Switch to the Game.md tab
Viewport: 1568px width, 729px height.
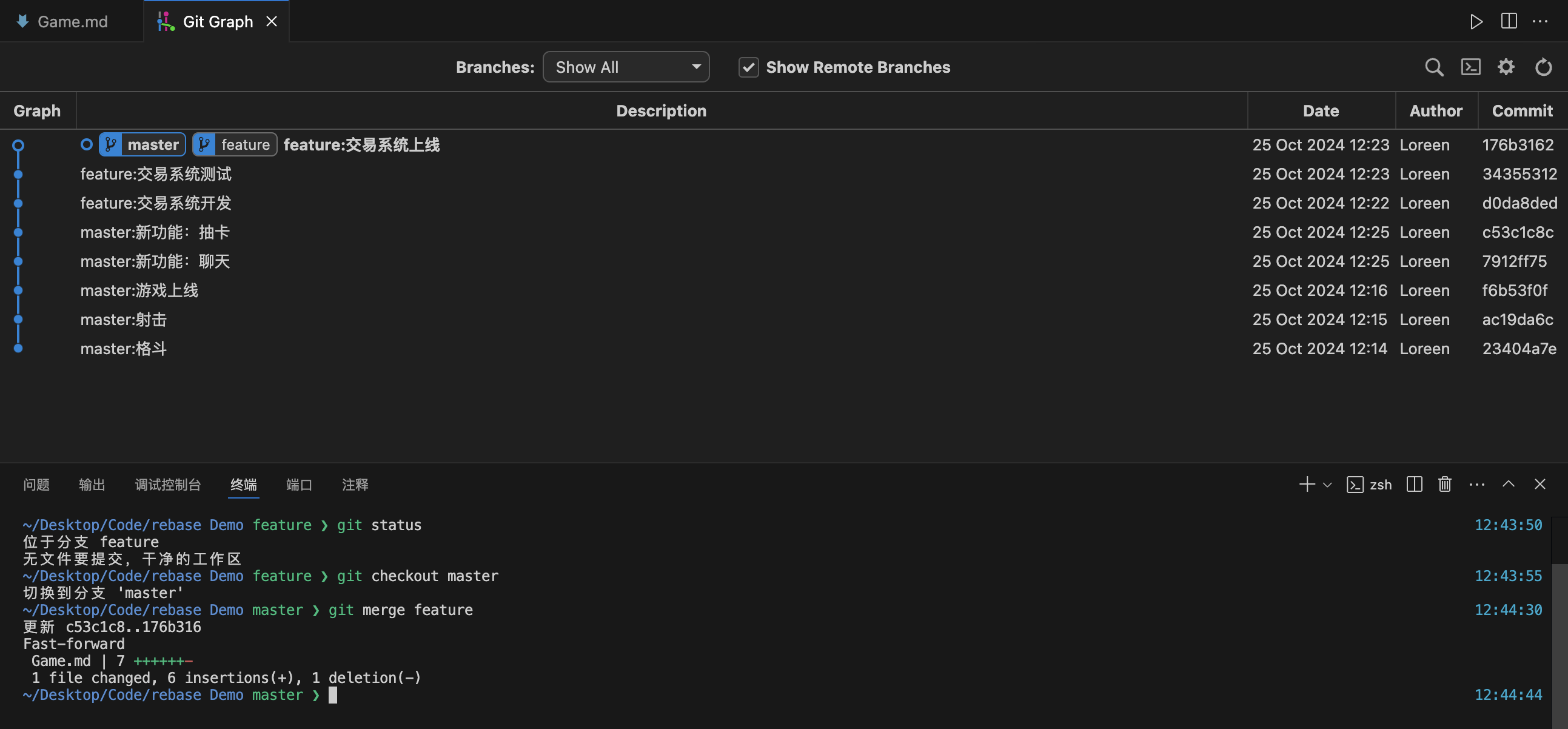coord(72,21)
